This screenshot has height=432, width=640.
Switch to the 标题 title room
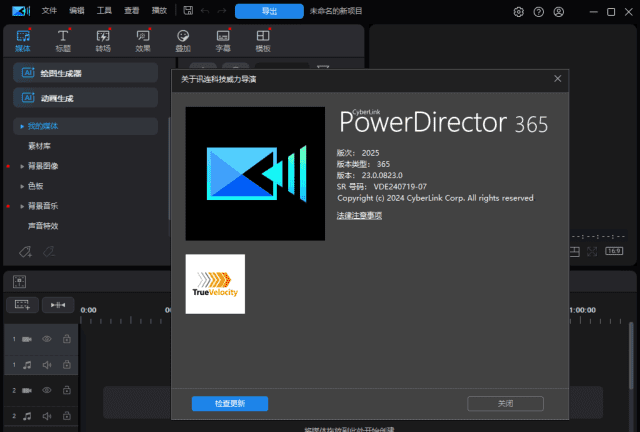pyautogui.click(x=63, y=41)
